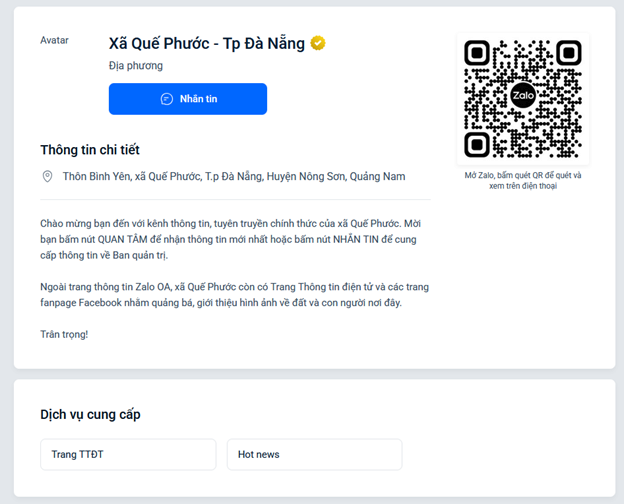This screenshot has width=624, height=504.
Task: Click the top-right QR corner marker
Action: (568, 52)
